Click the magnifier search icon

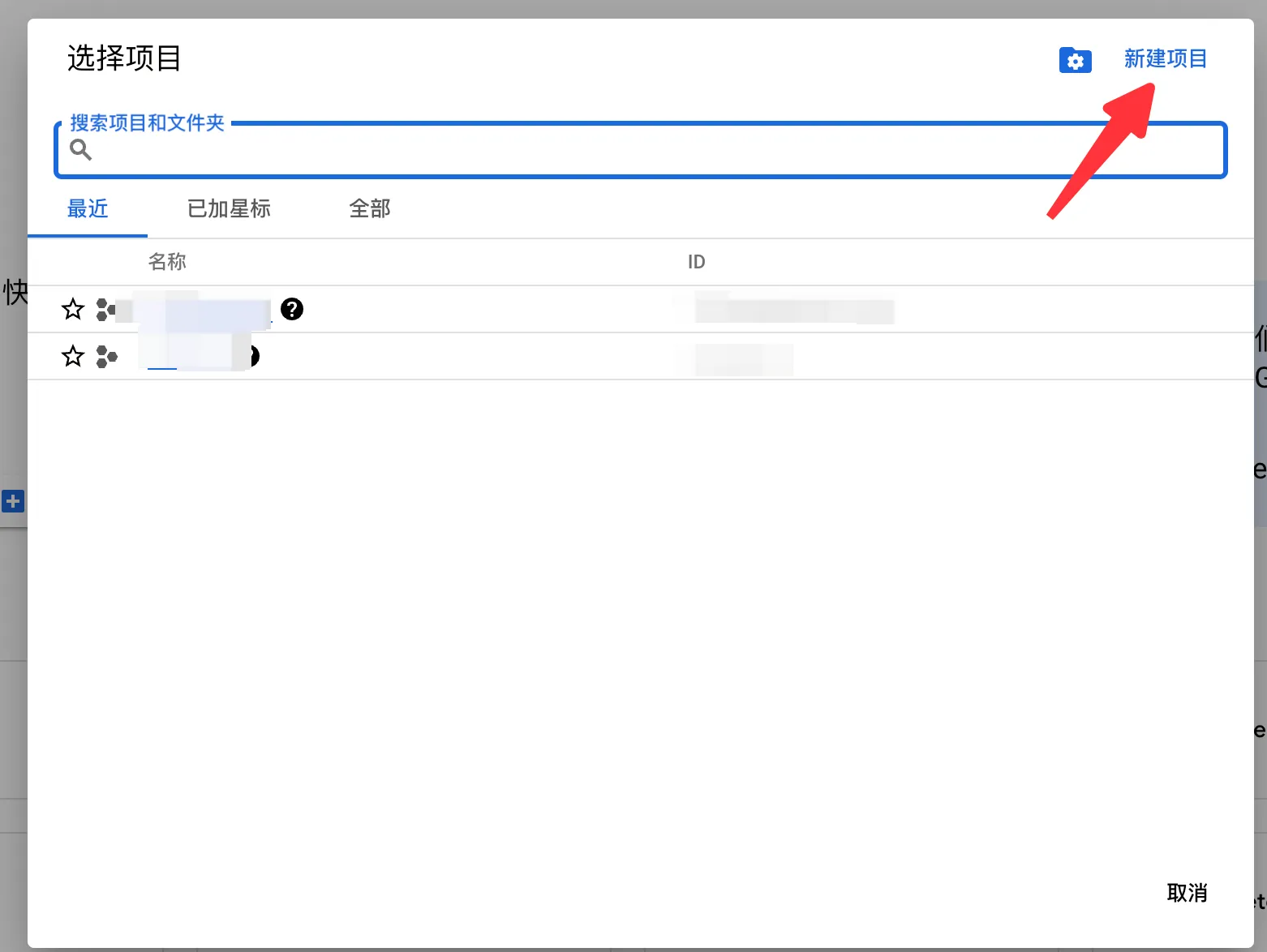(x=80, y=149)
